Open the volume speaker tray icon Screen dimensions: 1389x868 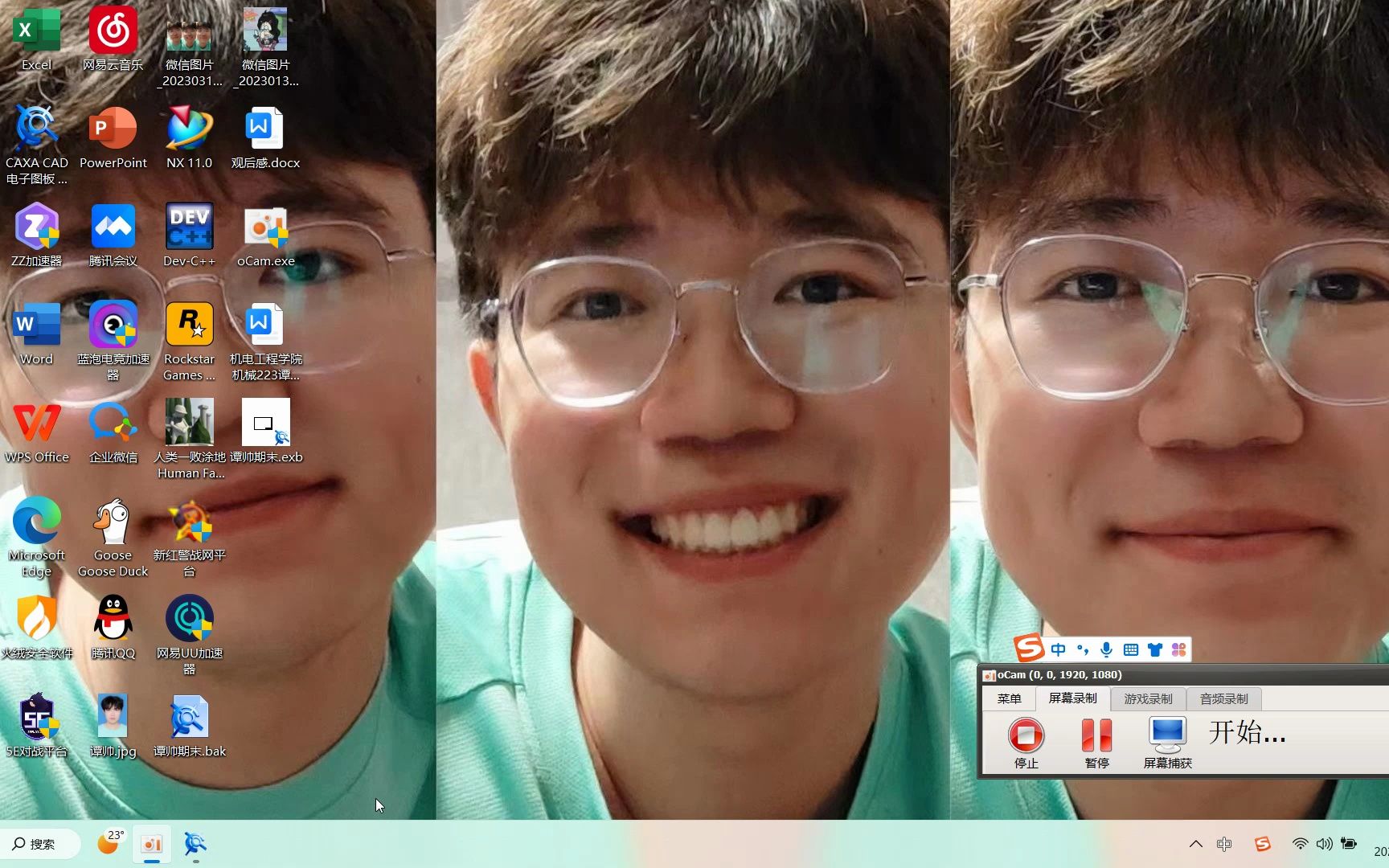(x=1324, y=844)
